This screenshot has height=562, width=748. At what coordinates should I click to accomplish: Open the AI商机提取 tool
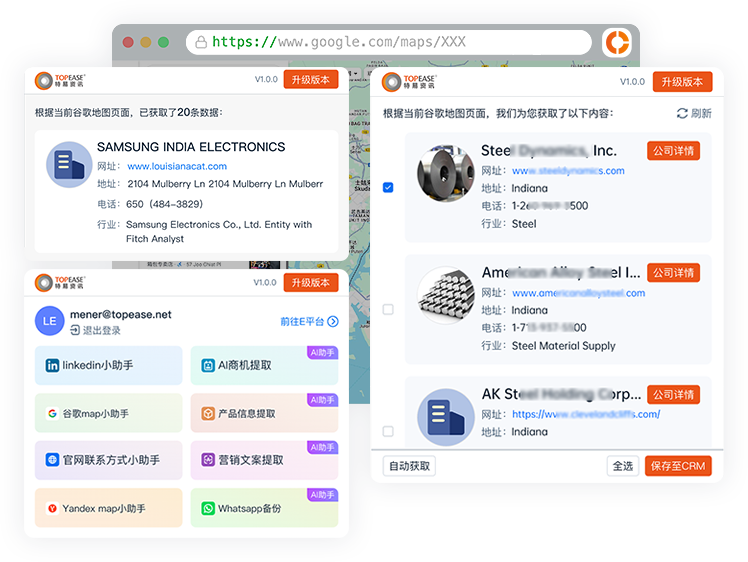264,366
